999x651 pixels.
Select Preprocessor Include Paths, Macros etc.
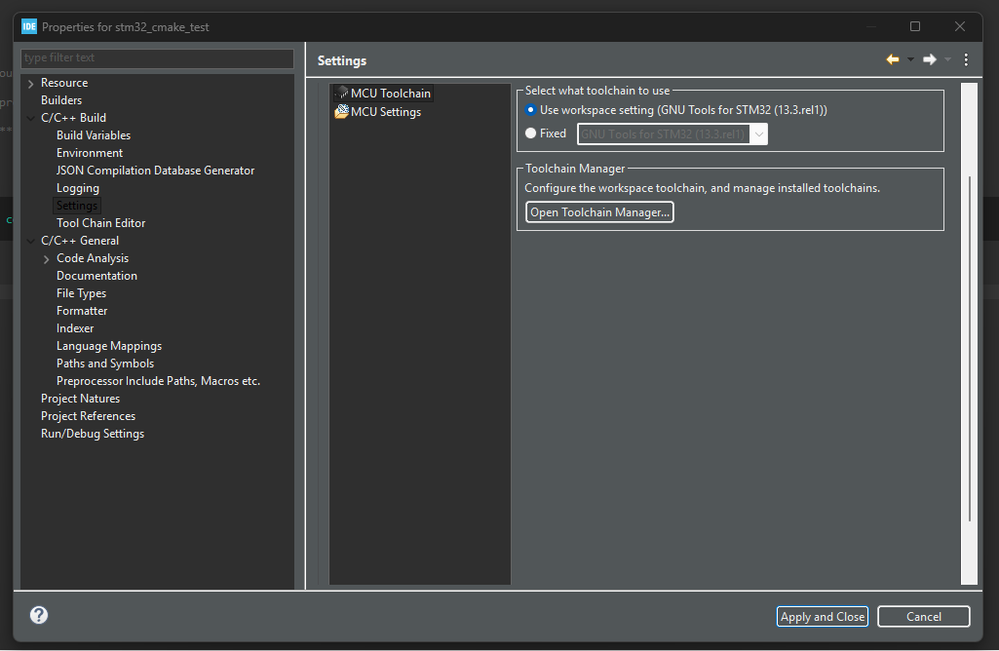158,381
